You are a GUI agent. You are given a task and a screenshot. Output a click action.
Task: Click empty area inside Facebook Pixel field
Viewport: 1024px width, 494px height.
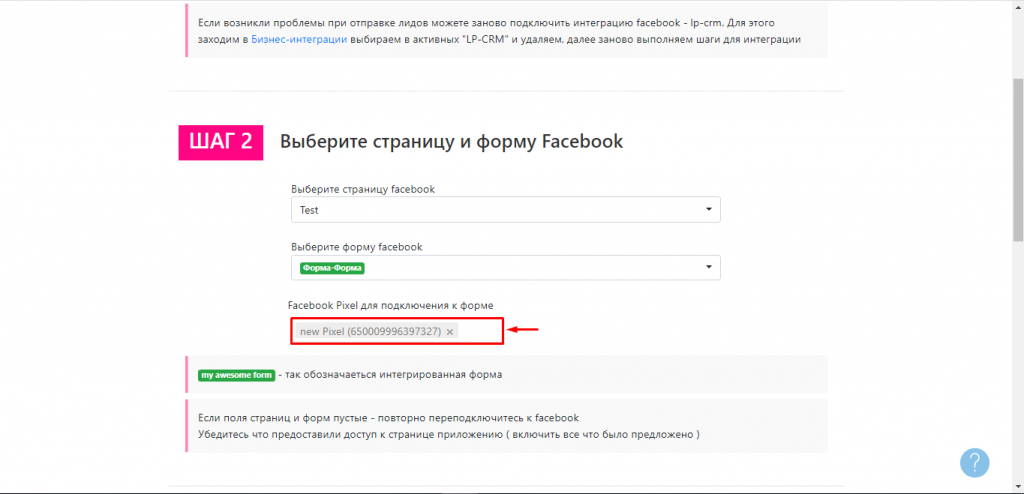pos(480,332)
